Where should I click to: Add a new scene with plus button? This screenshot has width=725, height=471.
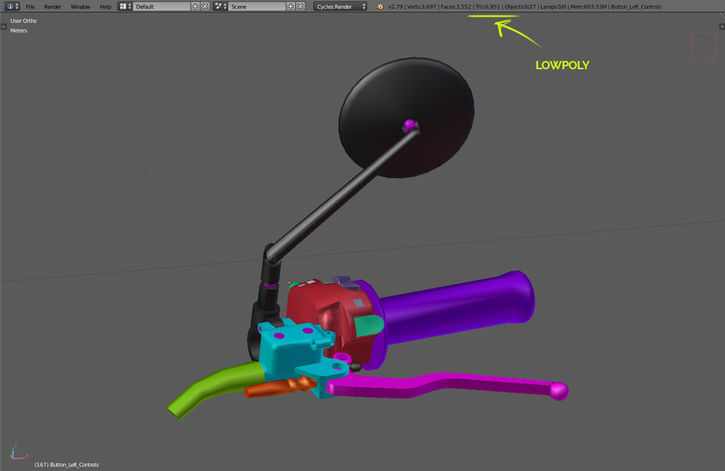pos(291,6)
